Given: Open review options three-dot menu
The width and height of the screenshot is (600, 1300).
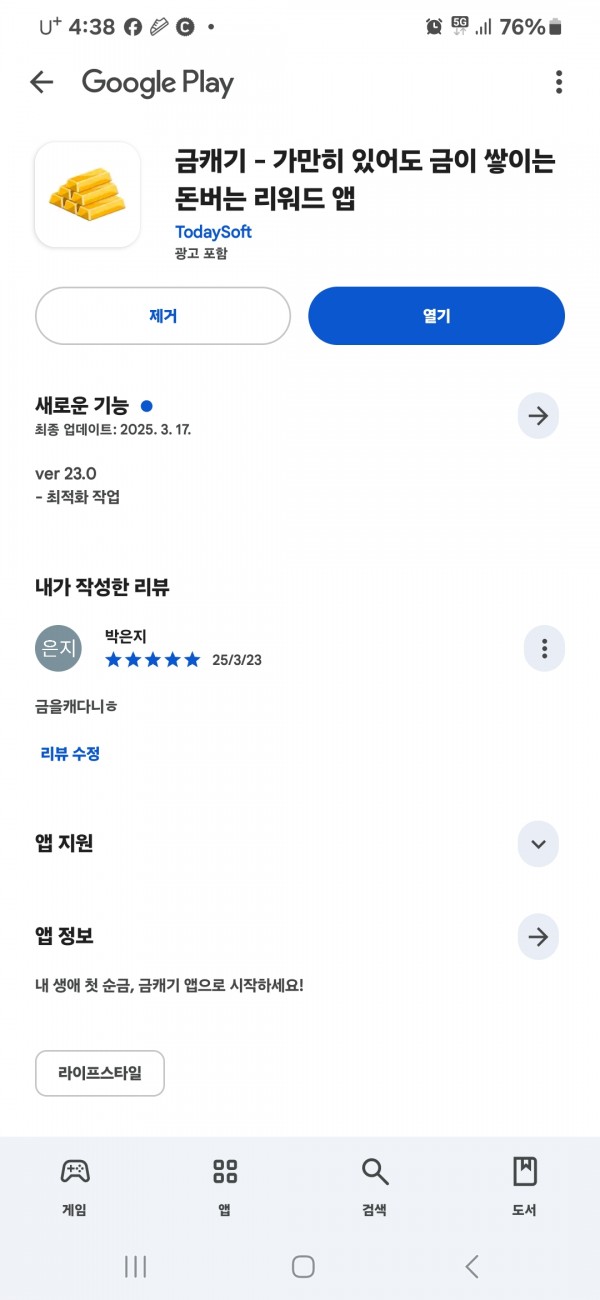Looking at the screenshot, I should tap(544, 649).
